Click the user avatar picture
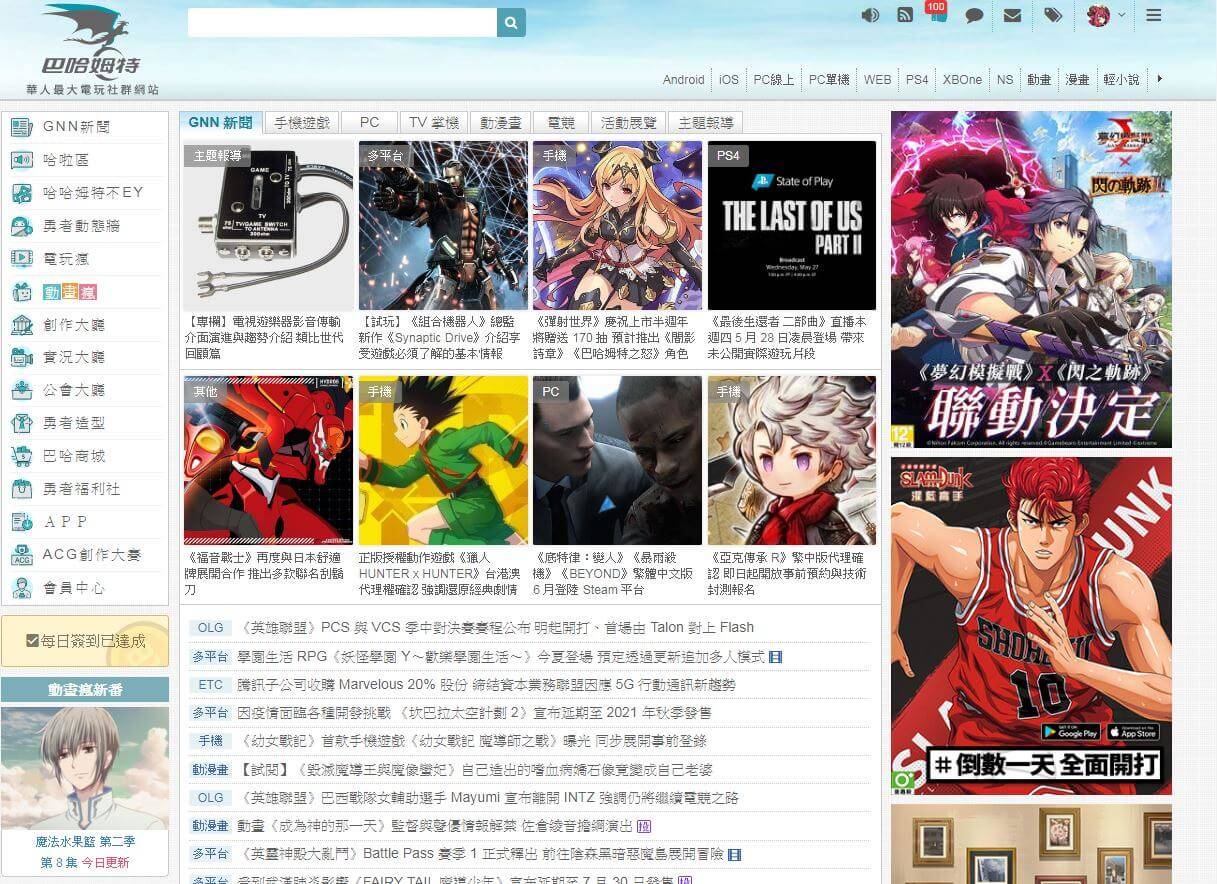 [x=1098, y=15]
